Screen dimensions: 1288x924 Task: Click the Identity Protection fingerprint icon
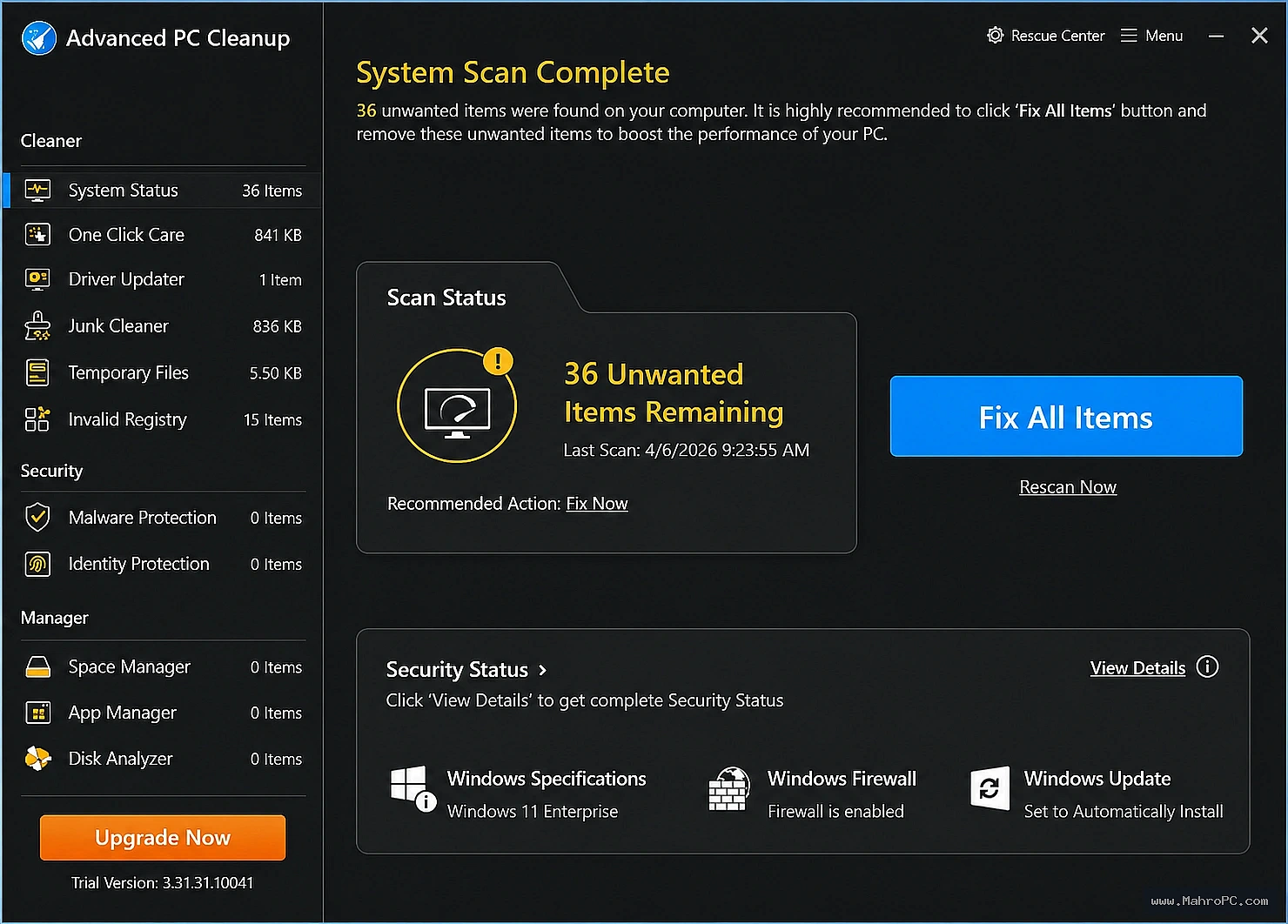[x=37, y=565]
